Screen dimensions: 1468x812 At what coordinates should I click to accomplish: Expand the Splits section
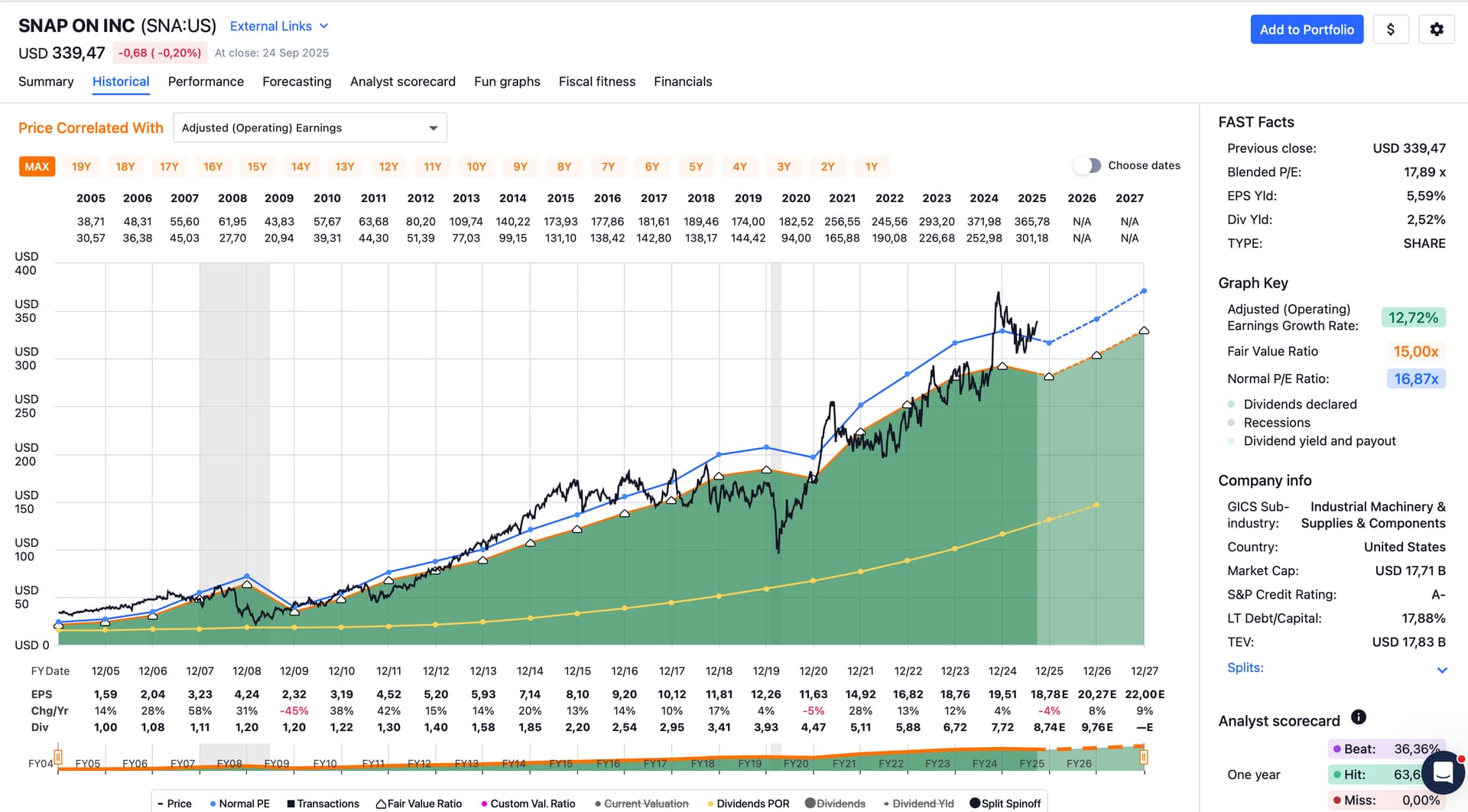1441,670
